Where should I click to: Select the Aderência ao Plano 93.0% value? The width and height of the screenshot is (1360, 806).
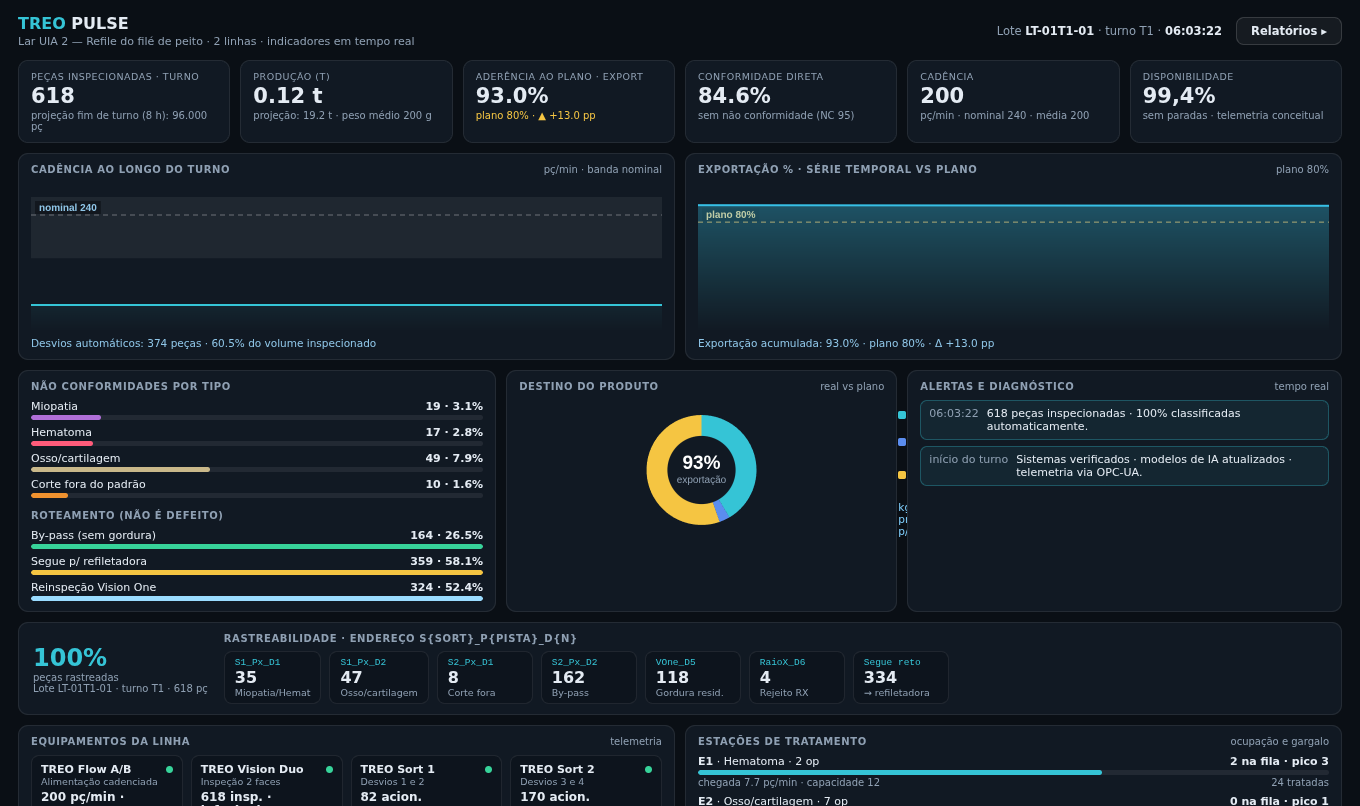click(512, 96)
